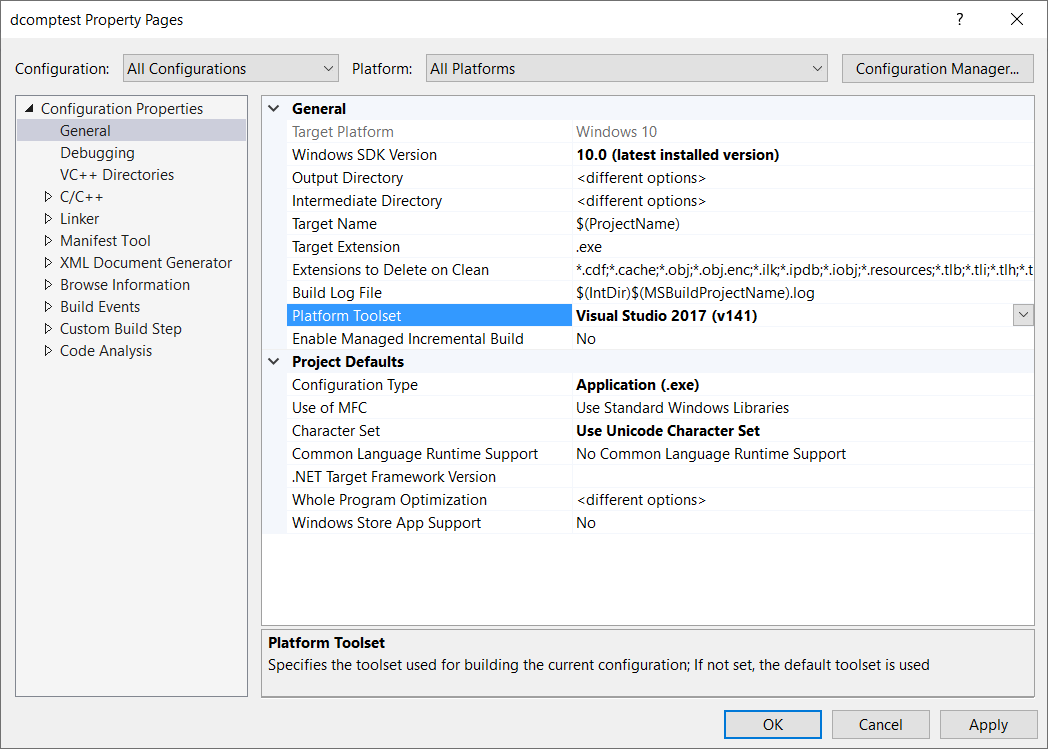Screen dimensions: 1048x749
Task: Collapse the General property section
Action: pos(275,109)
